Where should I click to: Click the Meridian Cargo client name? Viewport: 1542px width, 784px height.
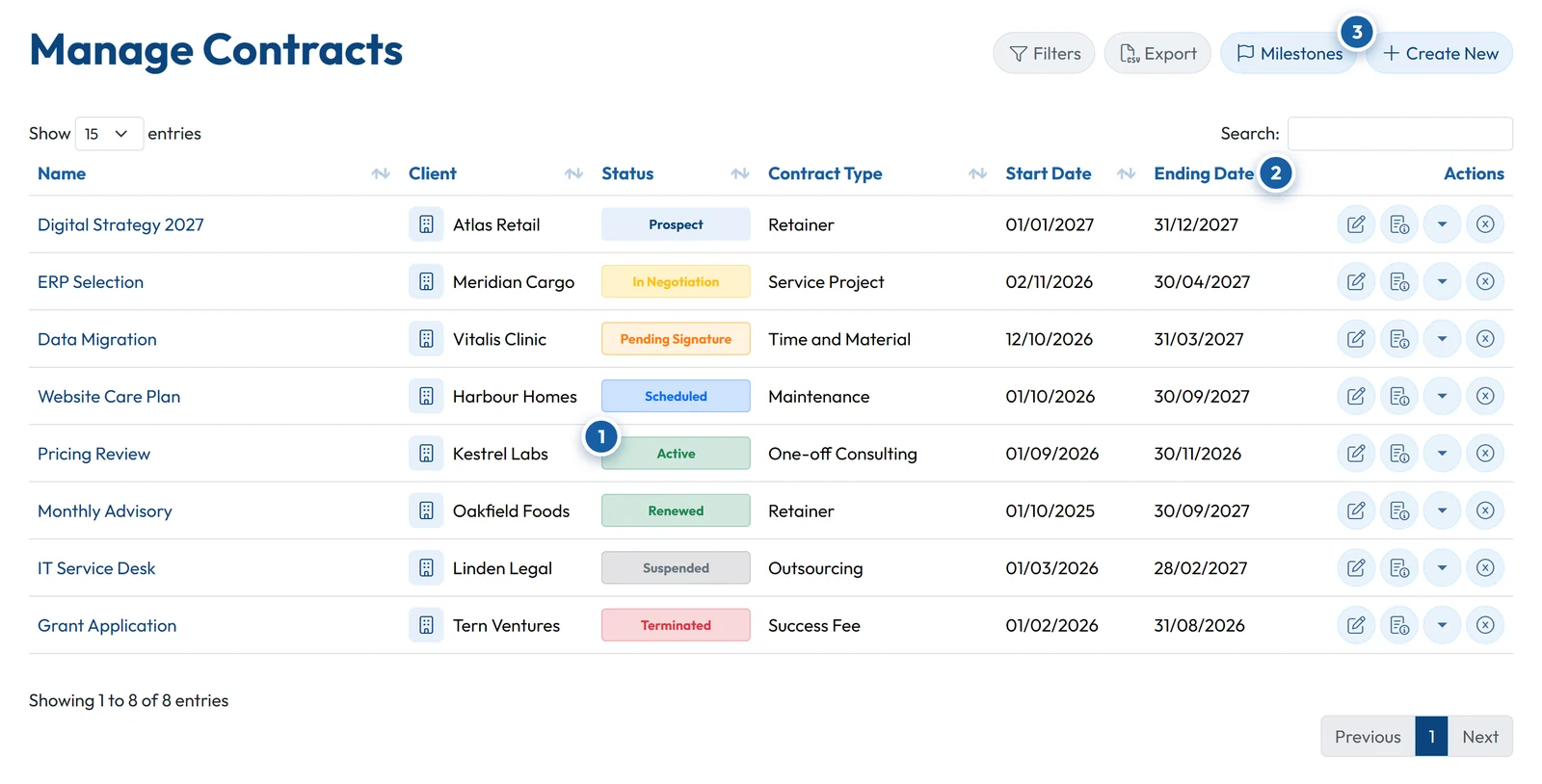tap(514, 281)
